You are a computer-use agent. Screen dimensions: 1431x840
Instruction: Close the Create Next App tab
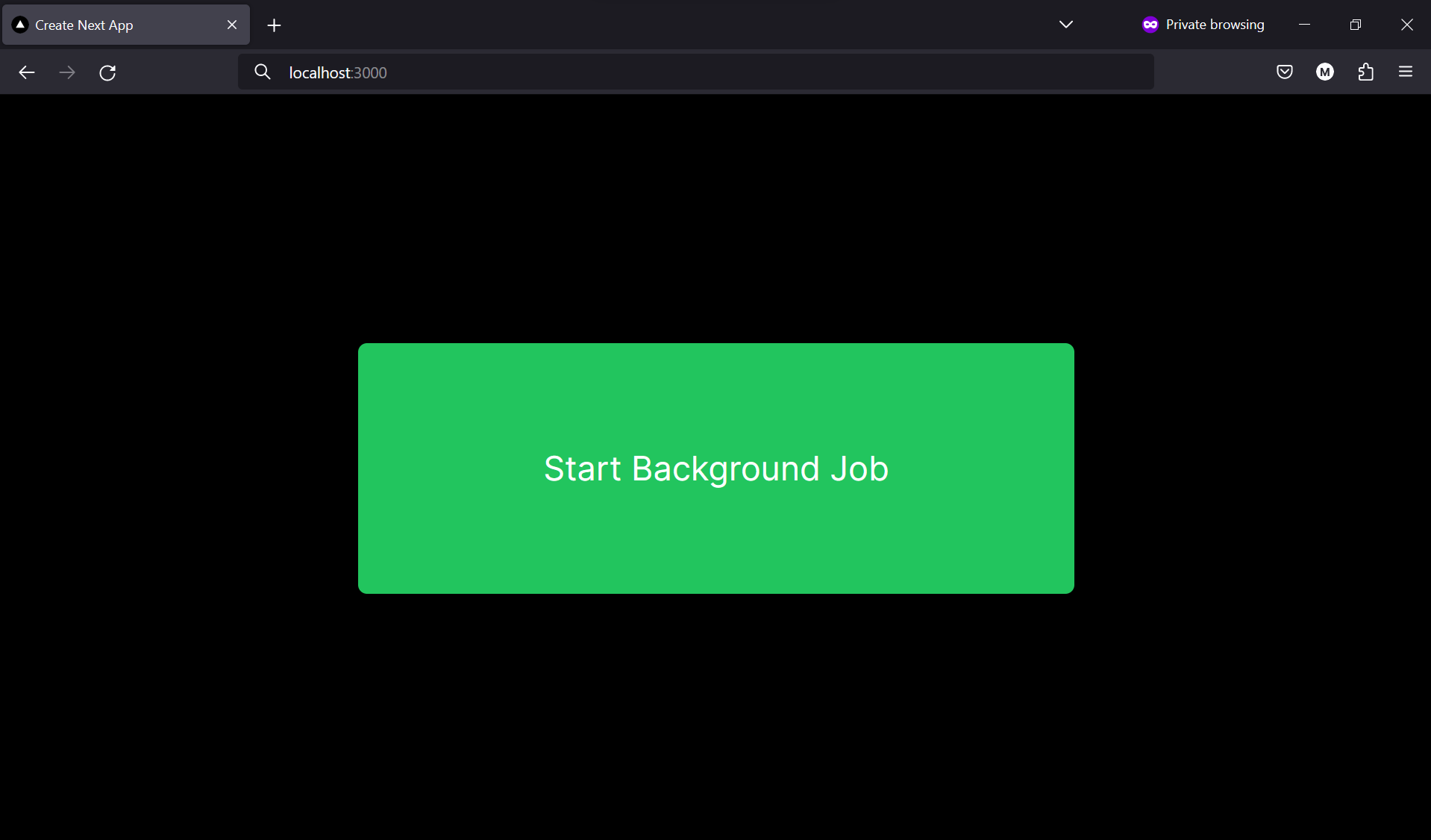[x=231, y=25]
